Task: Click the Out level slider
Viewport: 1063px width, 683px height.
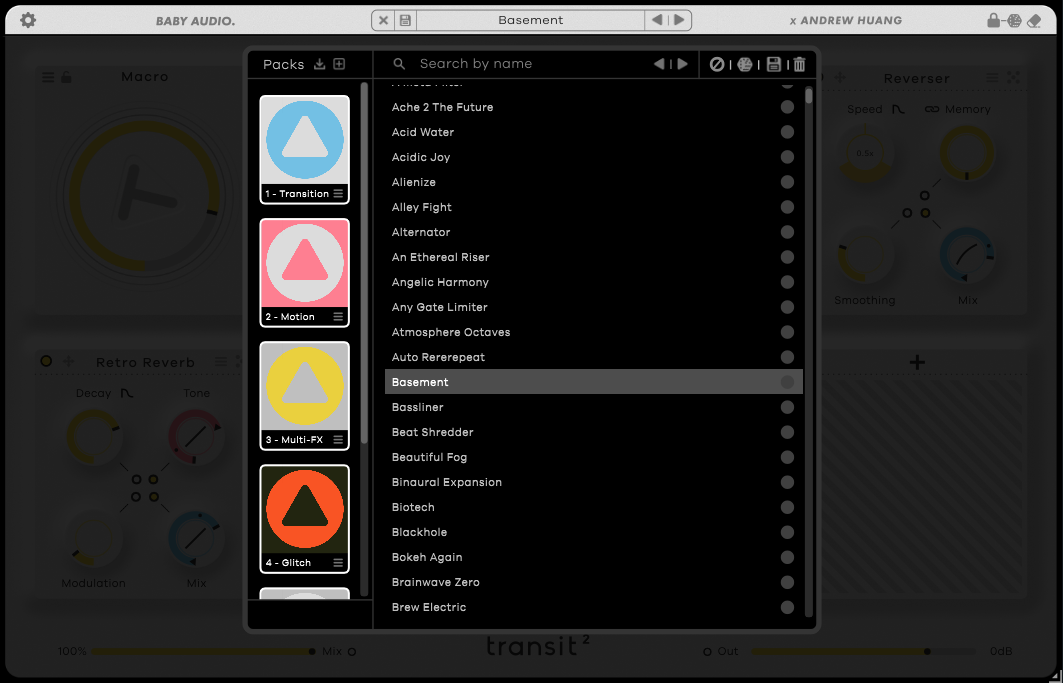Action: [864, 652]
